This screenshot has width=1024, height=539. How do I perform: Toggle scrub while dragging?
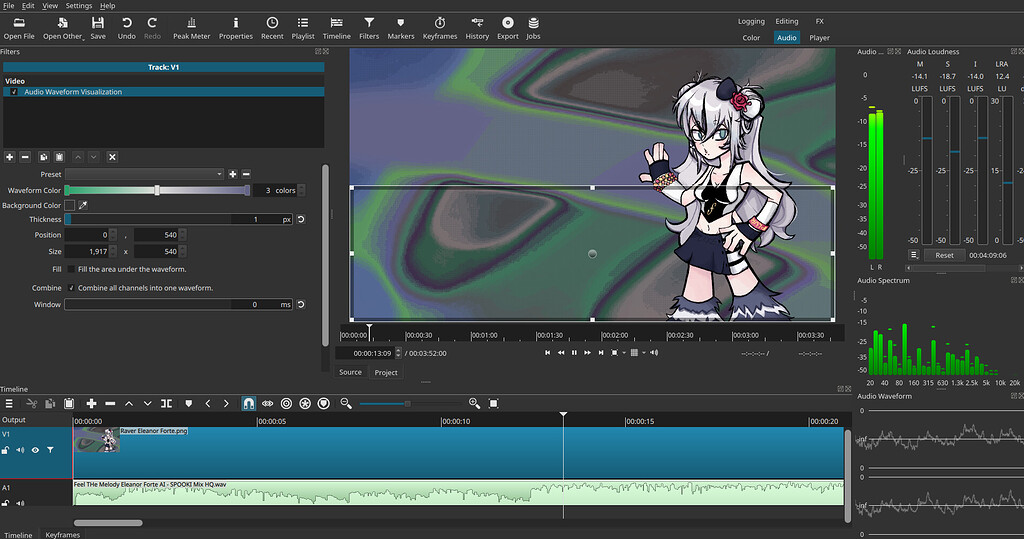pos(268,404)
